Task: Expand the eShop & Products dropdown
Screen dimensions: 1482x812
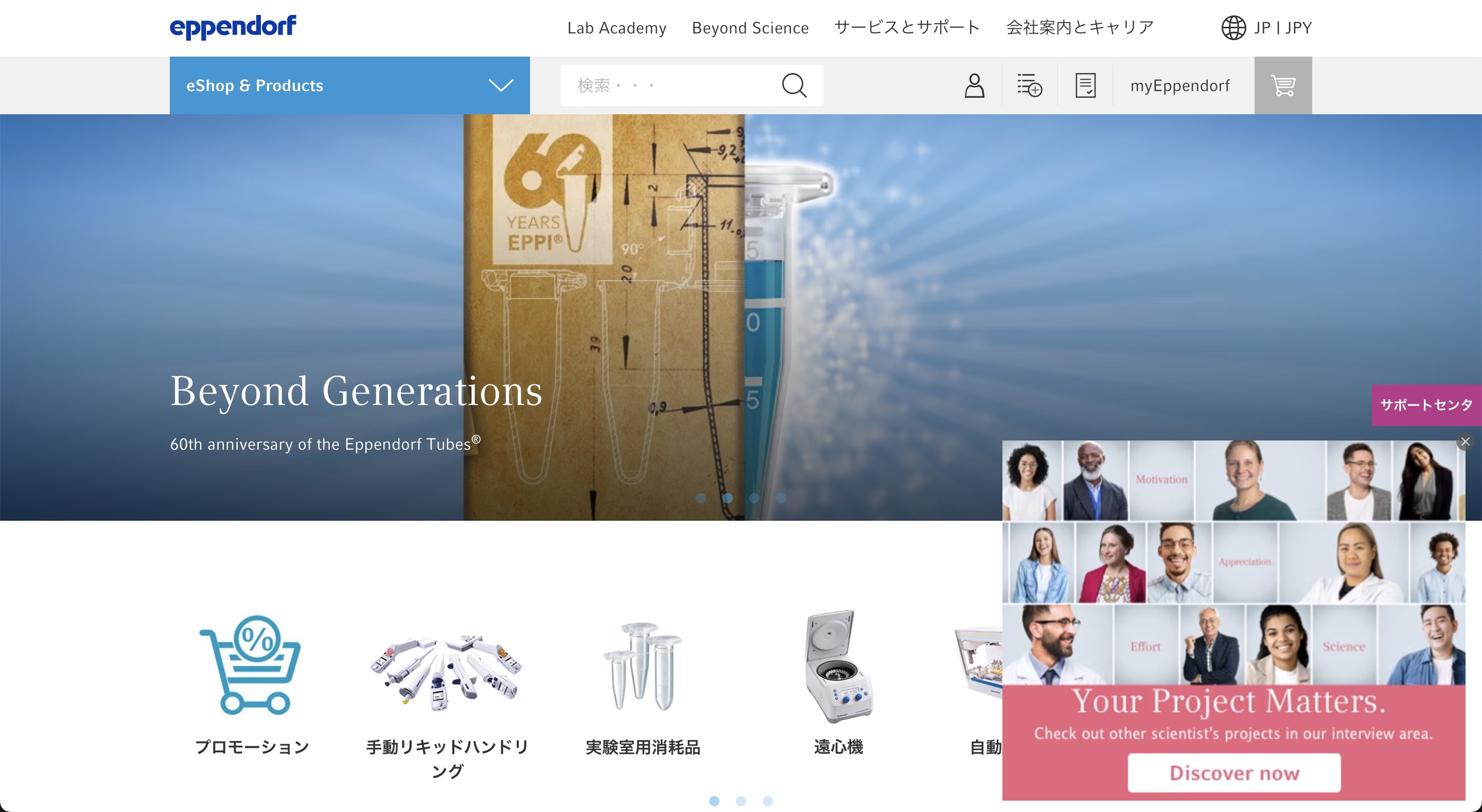Action: point(349,85)
